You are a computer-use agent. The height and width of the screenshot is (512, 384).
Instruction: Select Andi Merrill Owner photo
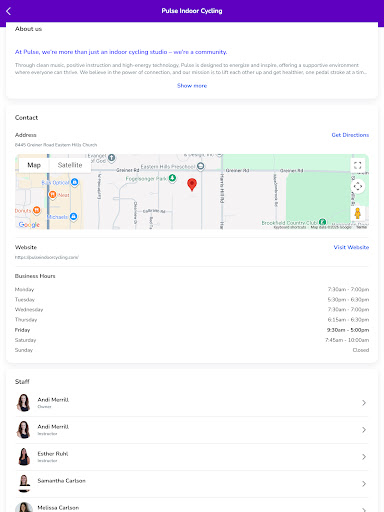click(x=24, y=403)
